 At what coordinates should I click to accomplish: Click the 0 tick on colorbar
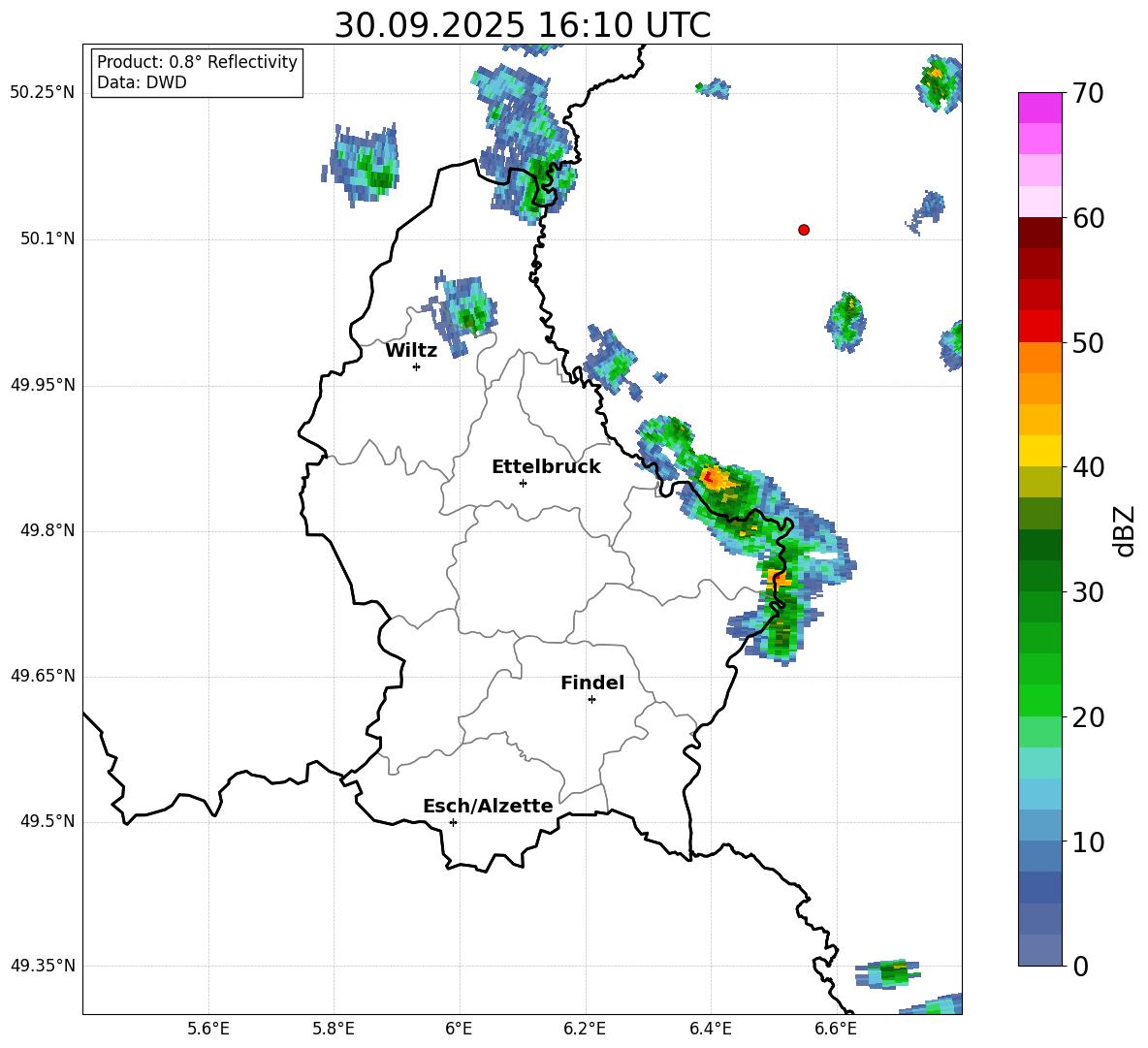[1081, 966]
